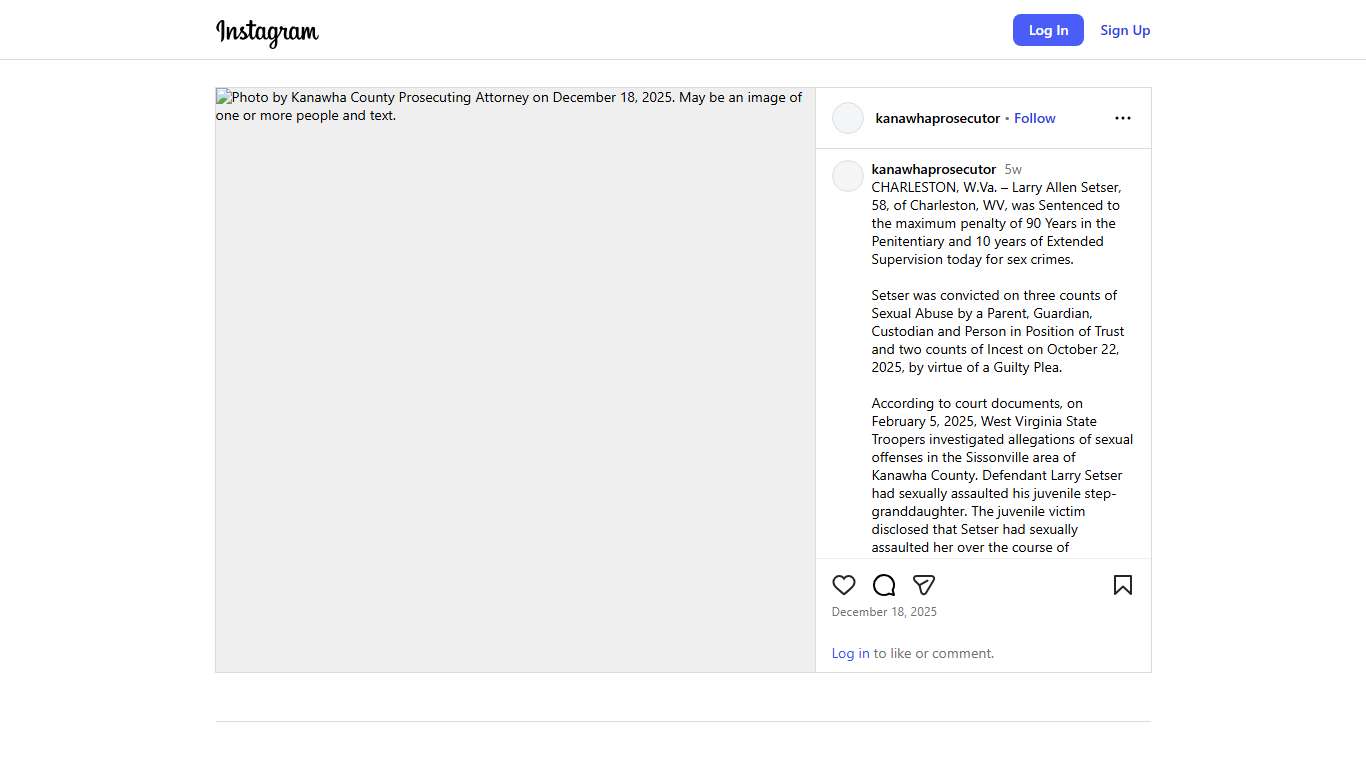1366x768 pixels.
Task: Click kanawhaprosecutor username above the caption
Action: (933, 169)
